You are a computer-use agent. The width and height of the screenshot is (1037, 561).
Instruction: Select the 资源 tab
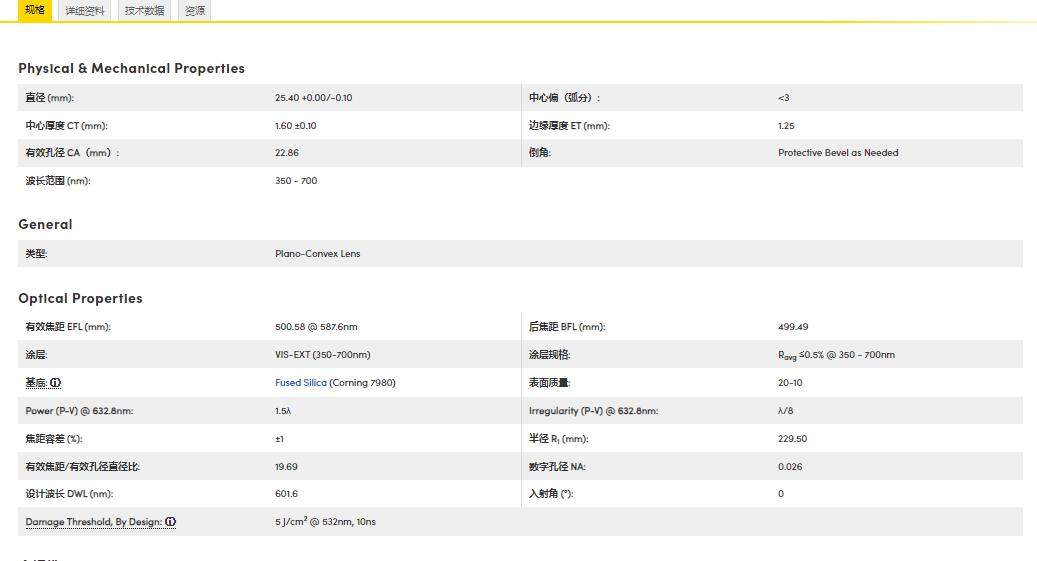tap(195, 11)
